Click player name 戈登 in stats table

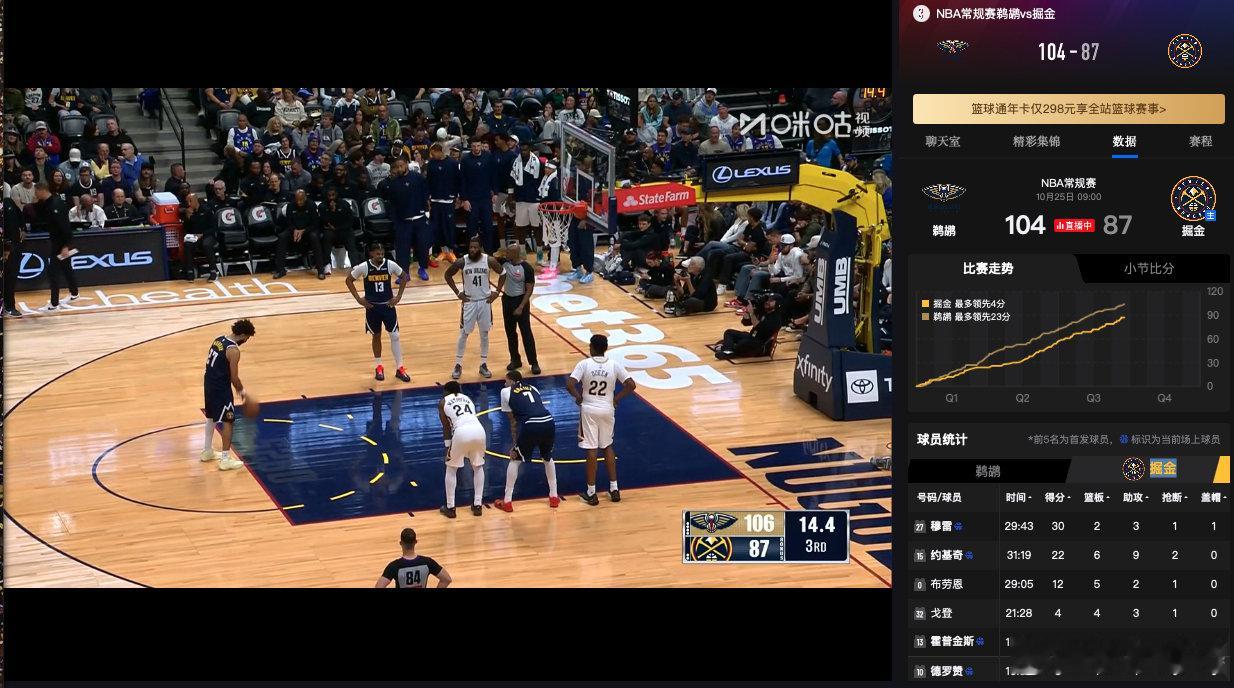(942, 613)
